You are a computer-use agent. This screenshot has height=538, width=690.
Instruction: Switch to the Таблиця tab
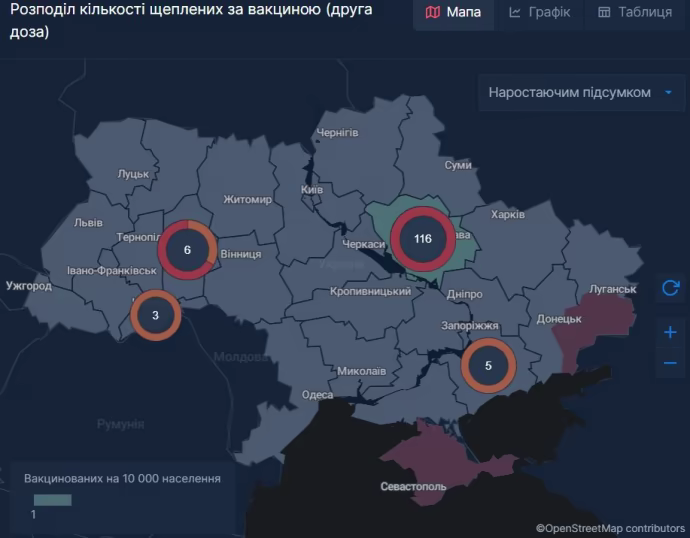[x=635, y=13]
